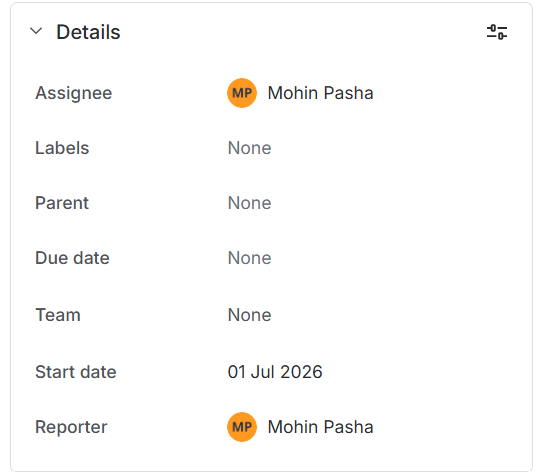Select the Assignee name Mohin Pasha

pyautogui.click(x=320, y=93)
